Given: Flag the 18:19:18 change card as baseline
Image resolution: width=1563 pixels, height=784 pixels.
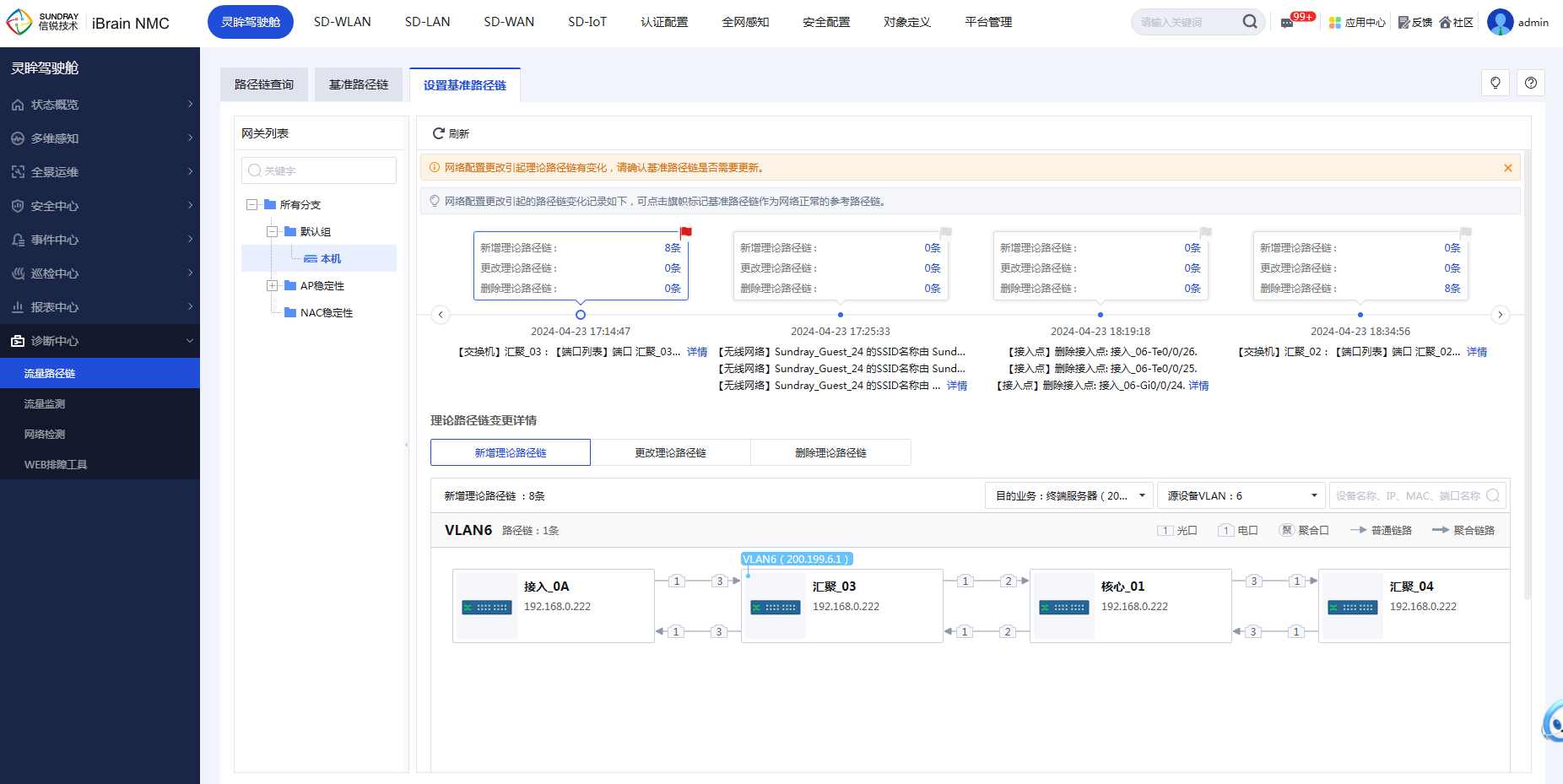Looking at the screenshot, I should click(x=1206, y=232).
